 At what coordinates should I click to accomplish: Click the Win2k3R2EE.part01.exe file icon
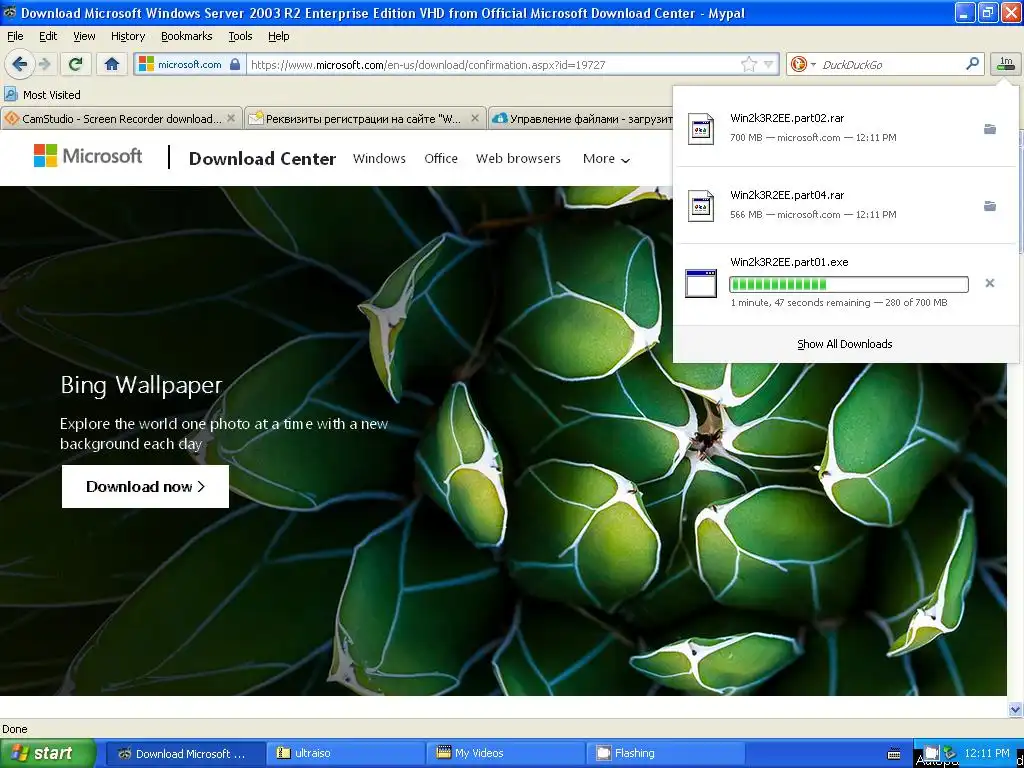click(x=701, y=283)
